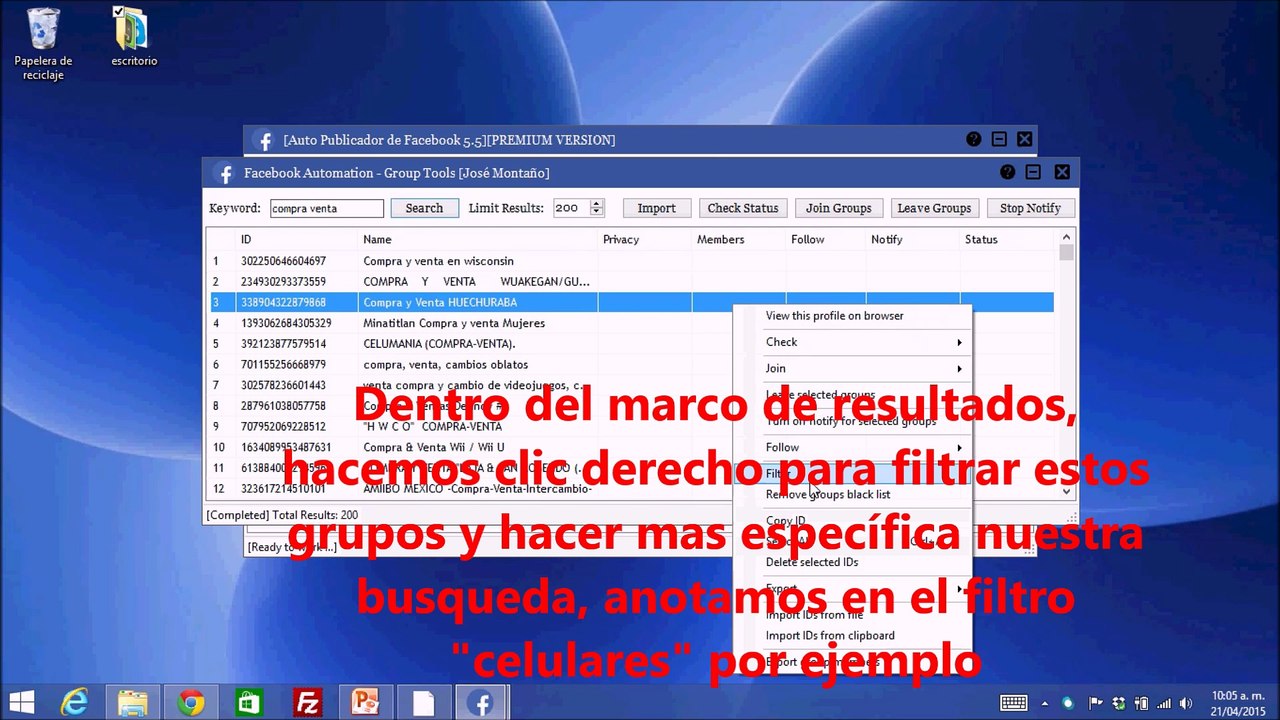Expand the Follow submenu arrow
This screenshot has width=1280, height=720.
pyautogui.click(x=959, y=448)
